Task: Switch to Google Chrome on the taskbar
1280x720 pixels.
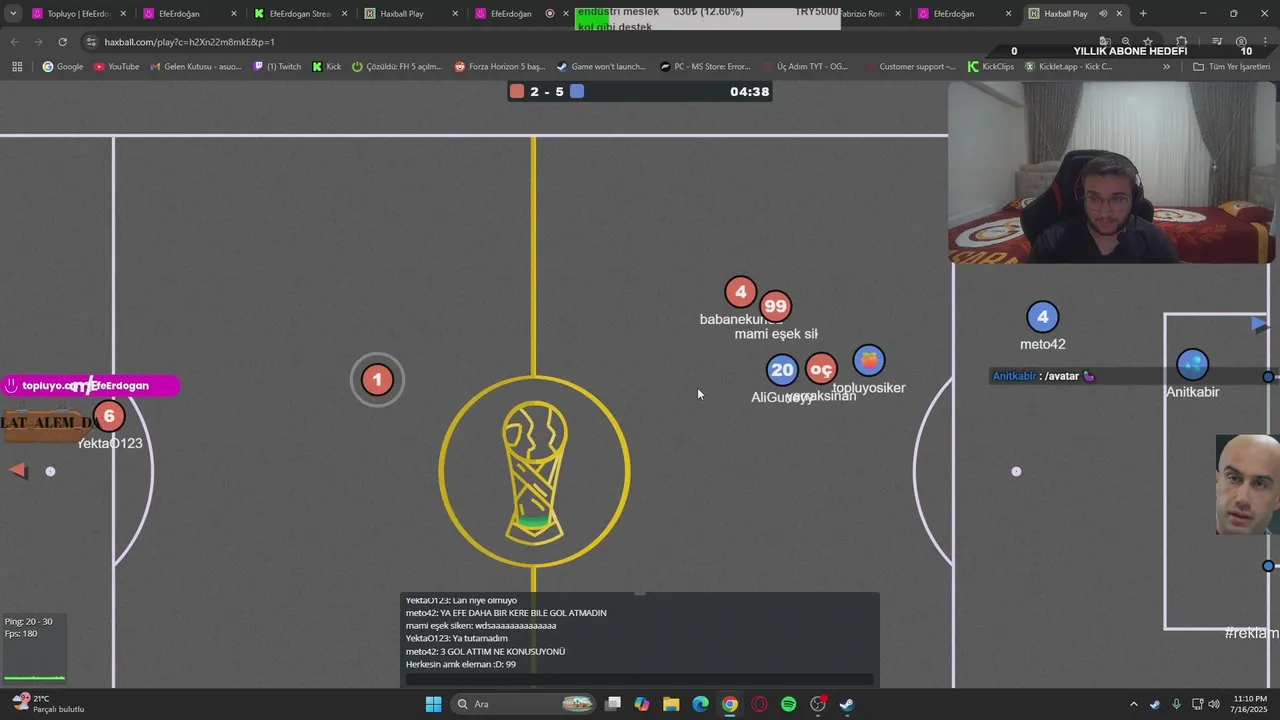Action: tap(730, 704)
